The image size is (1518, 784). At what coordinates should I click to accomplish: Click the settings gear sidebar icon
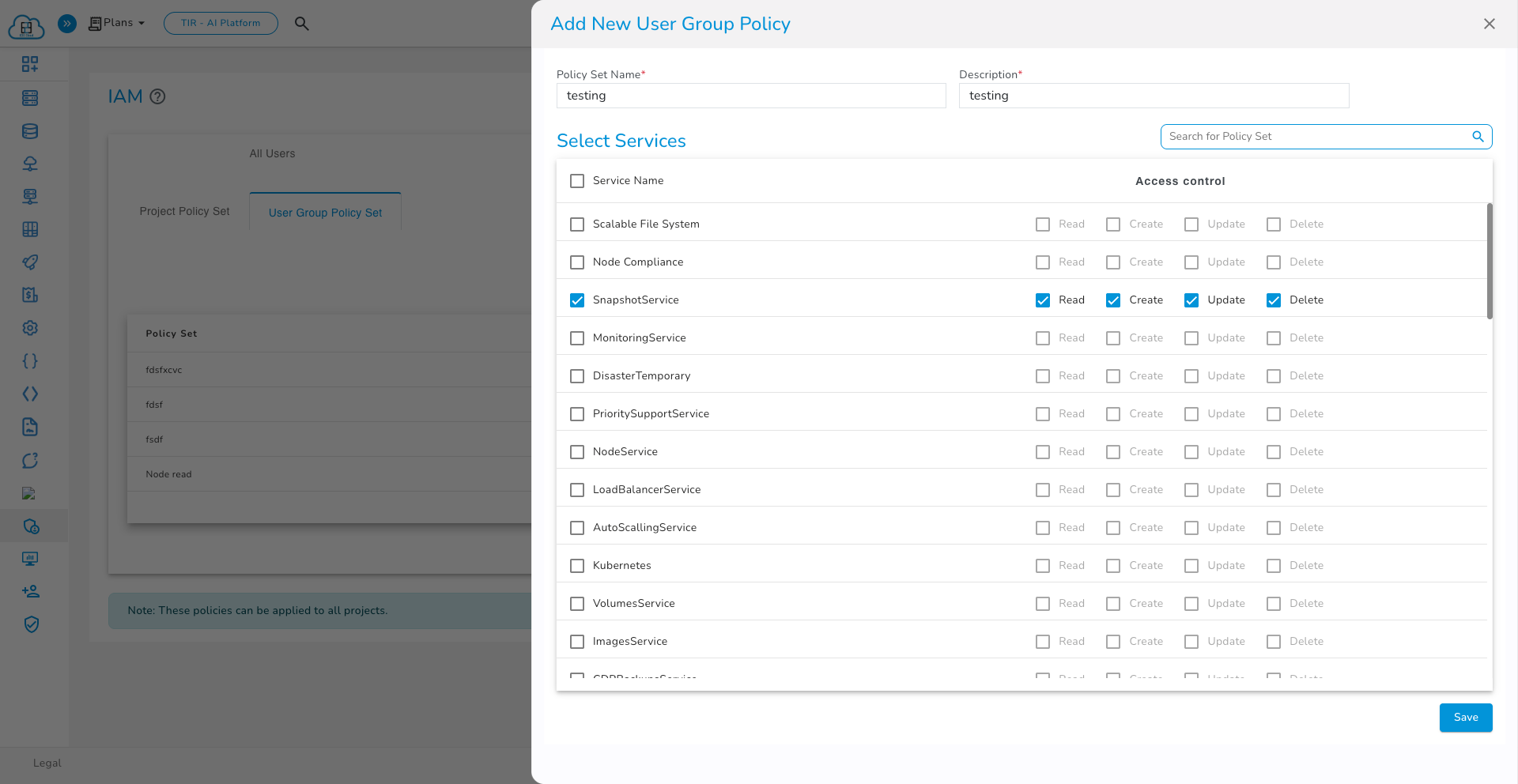[30, 328]
